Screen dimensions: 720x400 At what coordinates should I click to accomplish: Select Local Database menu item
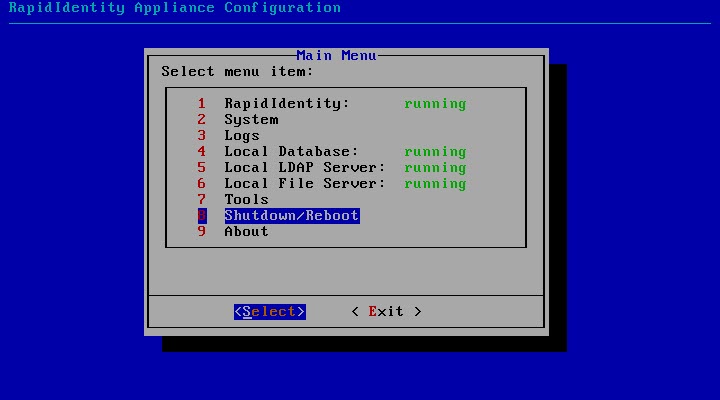coord(291,152)
